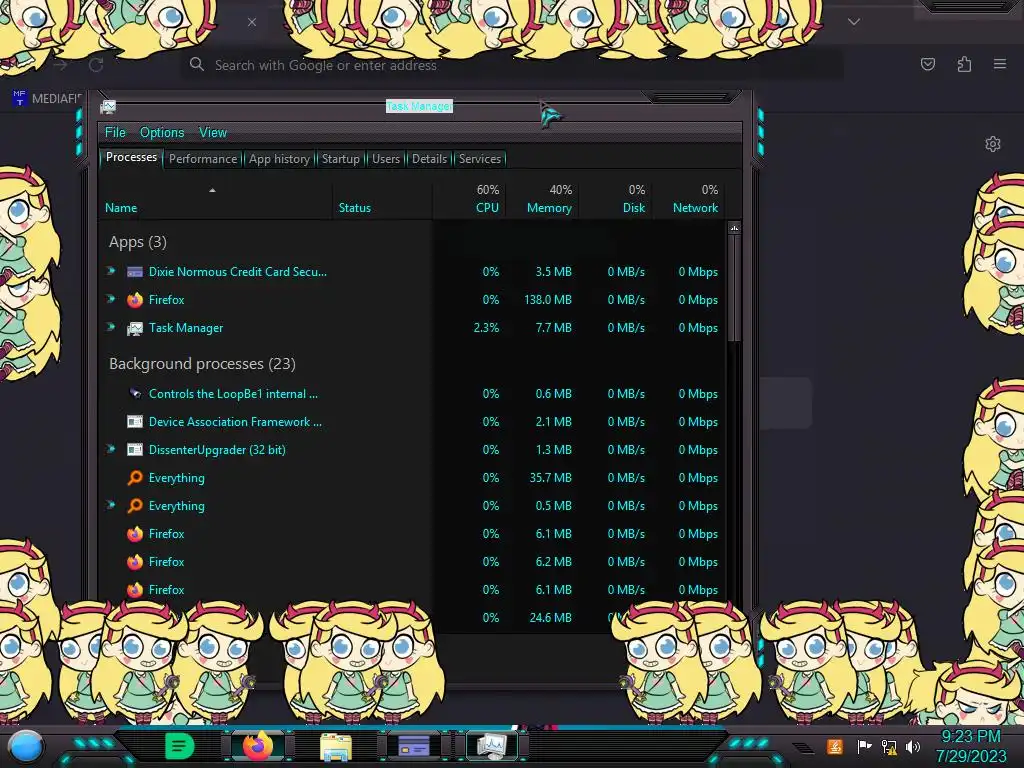
Task: Open the File menu
Action: tap(115, 133)
